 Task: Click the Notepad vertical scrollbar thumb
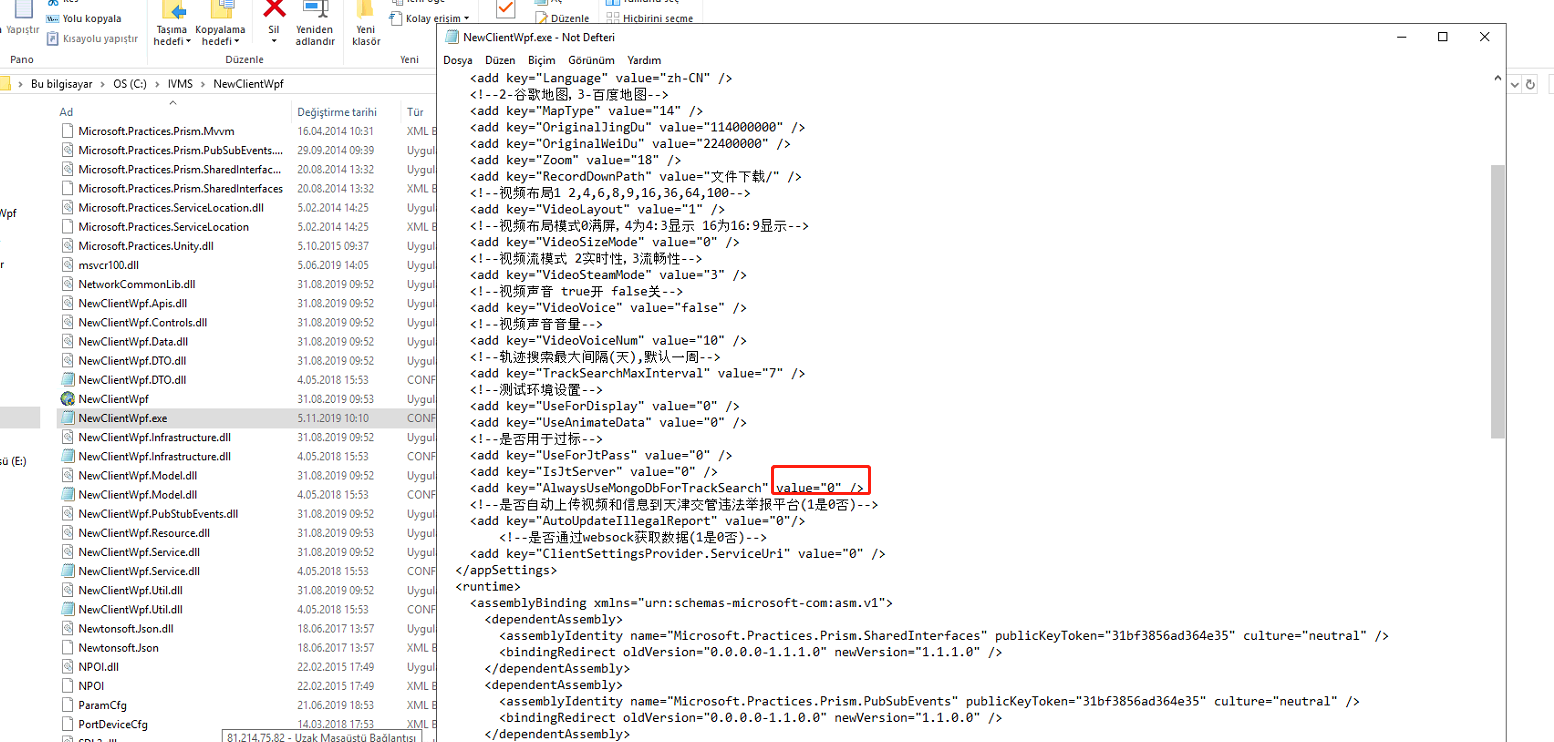1497,301
